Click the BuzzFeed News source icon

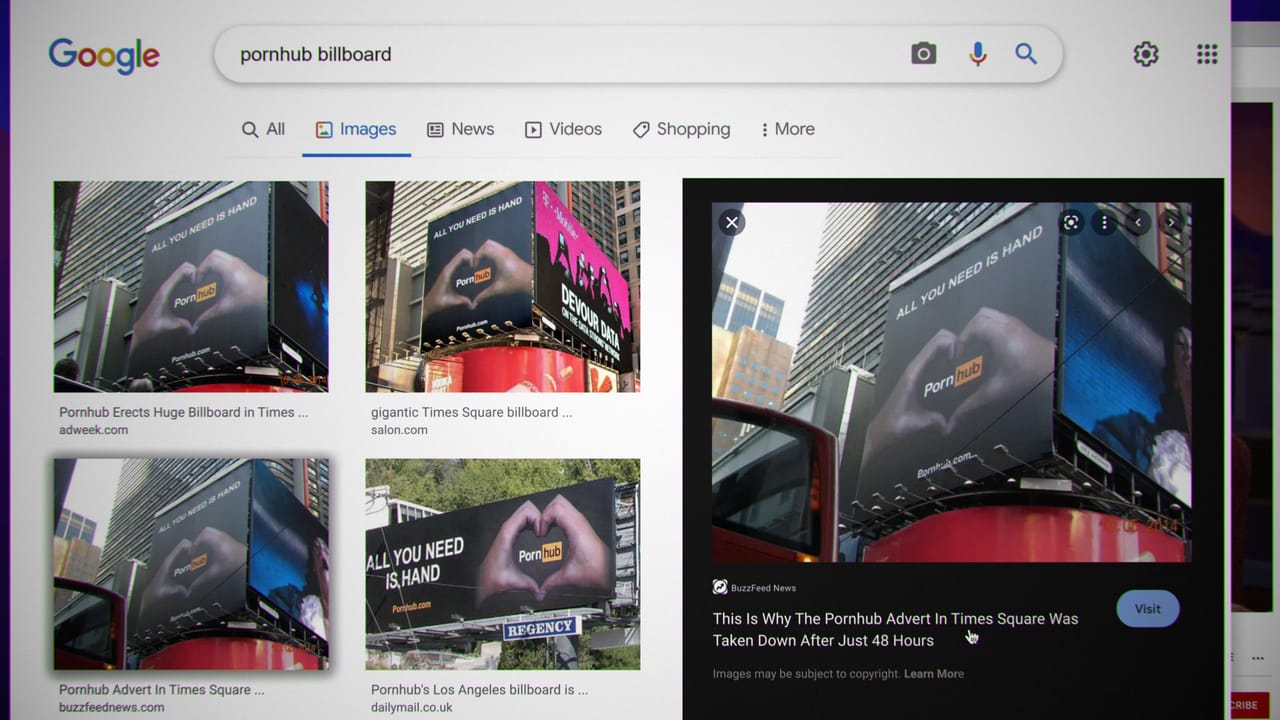click(x=720, y=587)
